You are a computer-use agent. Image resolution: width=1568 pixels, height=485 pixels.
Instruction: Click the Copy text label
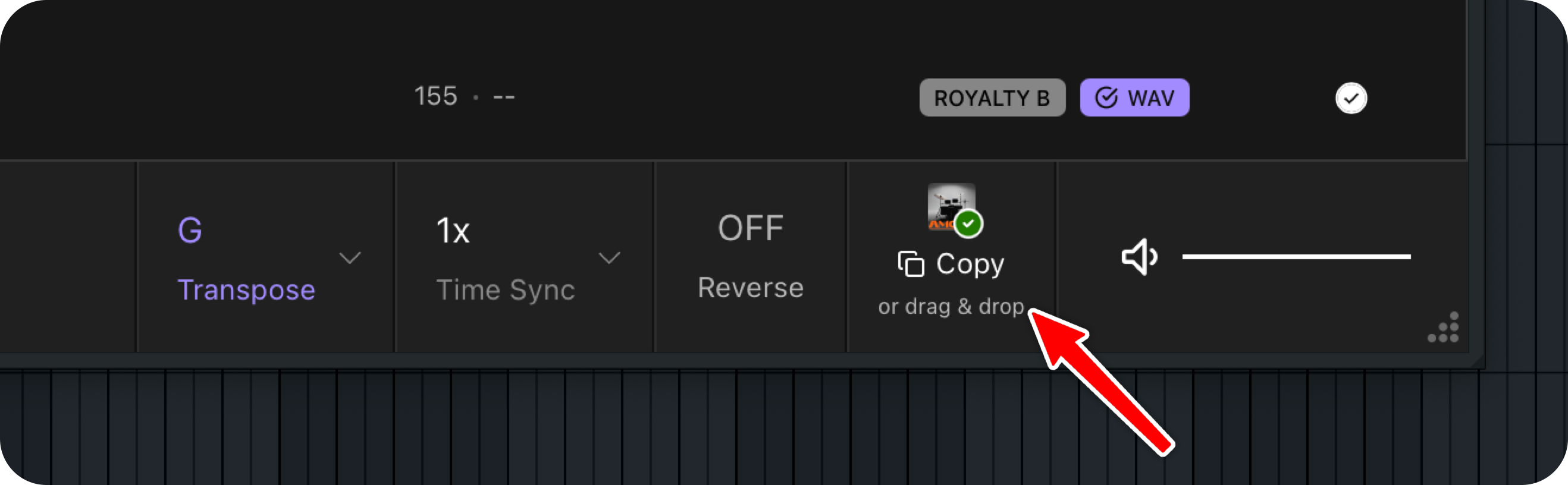(970, 264)
